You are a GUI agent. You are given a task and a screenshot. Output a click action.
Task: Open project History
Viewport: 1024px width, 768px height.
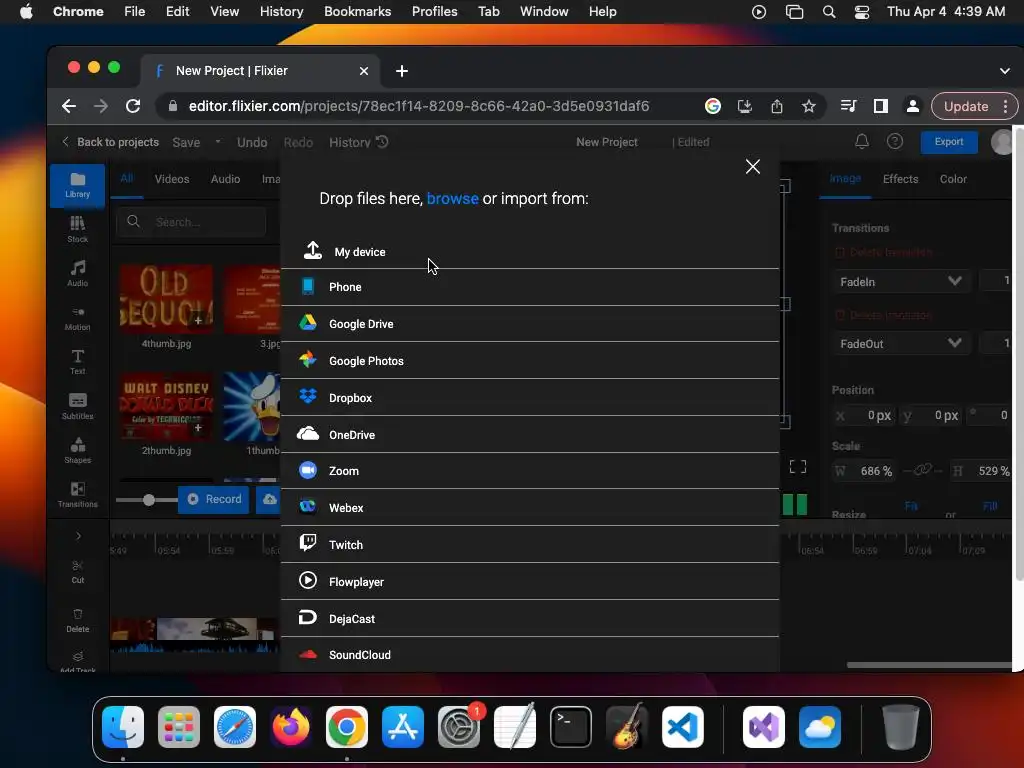tap(359, 142)
